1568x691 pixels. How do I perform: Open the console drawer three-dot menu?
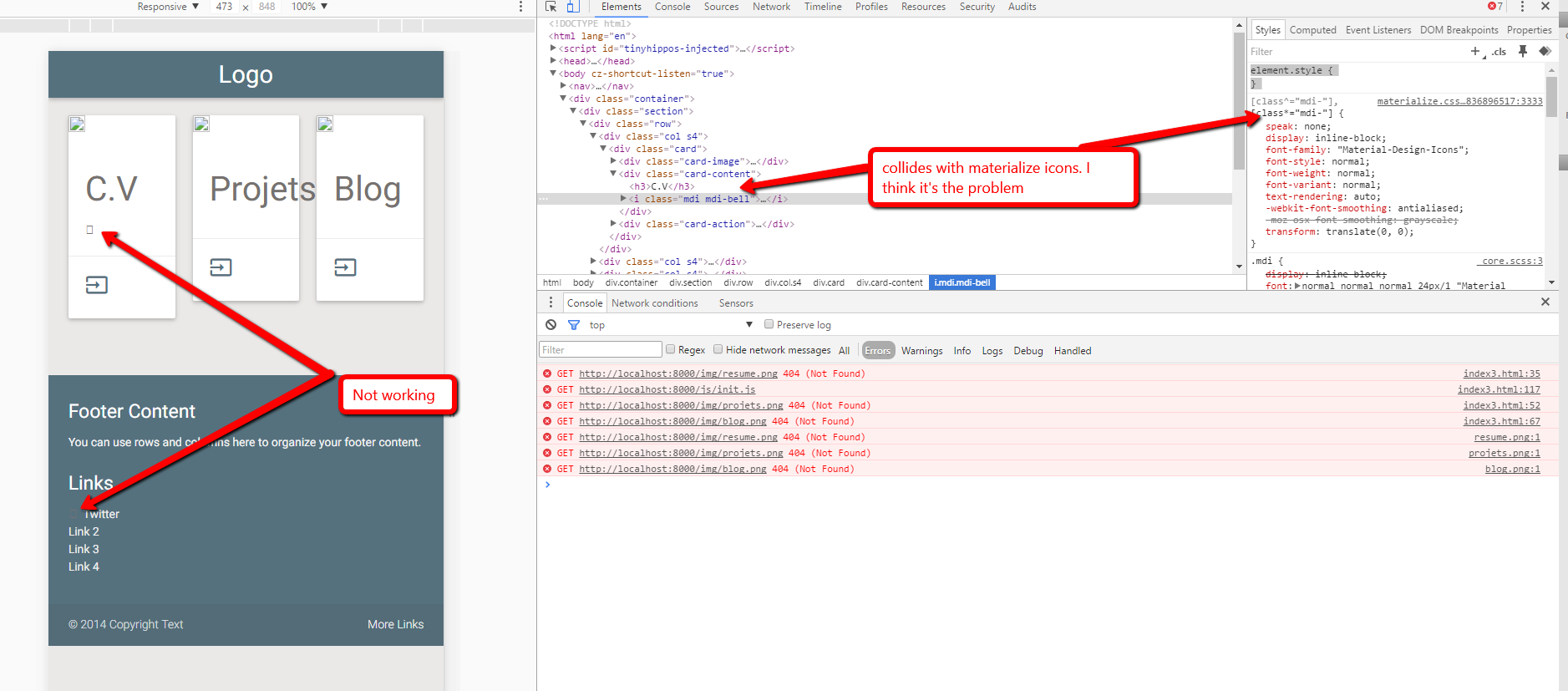[x=551, y=302]
